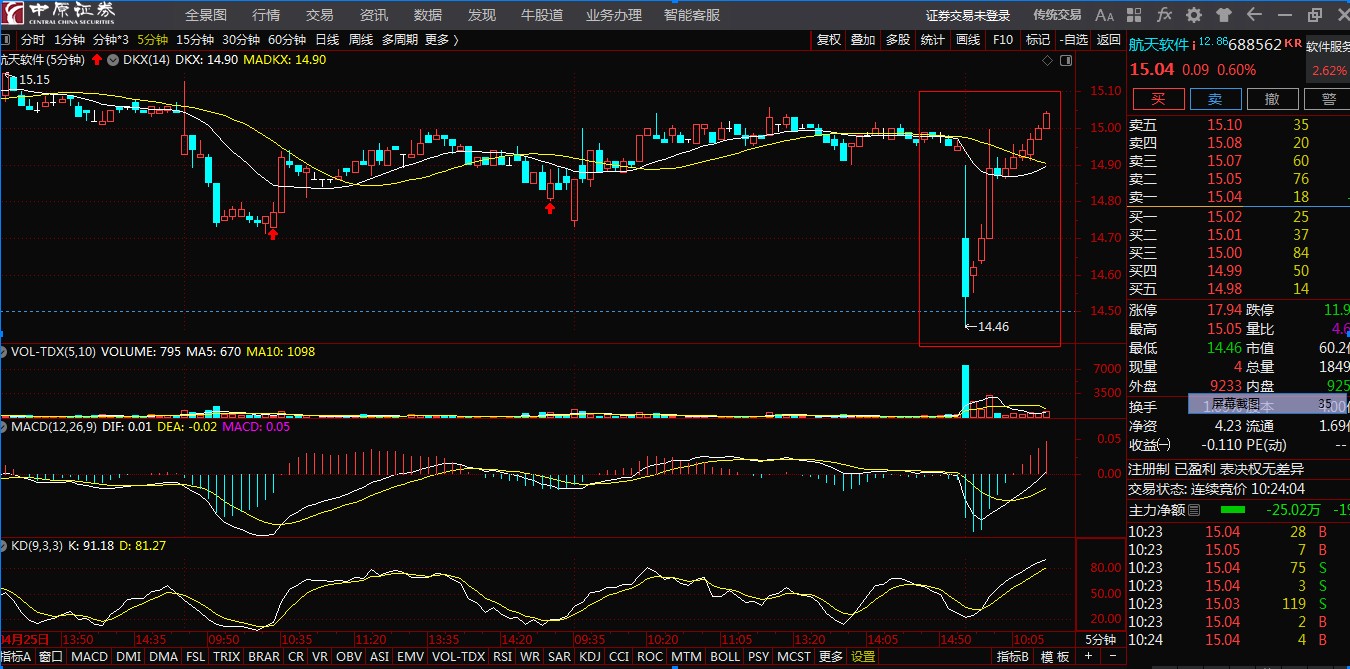The image size is (1350, 669).
Task: Click the 软件服务 tab on the right
Action: click(x=1328, y=46)
